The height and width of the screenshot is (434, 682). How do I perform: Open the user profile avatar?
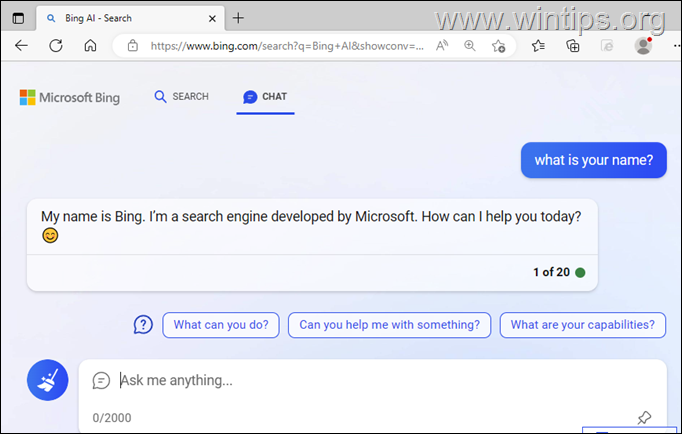click(643, 46)
